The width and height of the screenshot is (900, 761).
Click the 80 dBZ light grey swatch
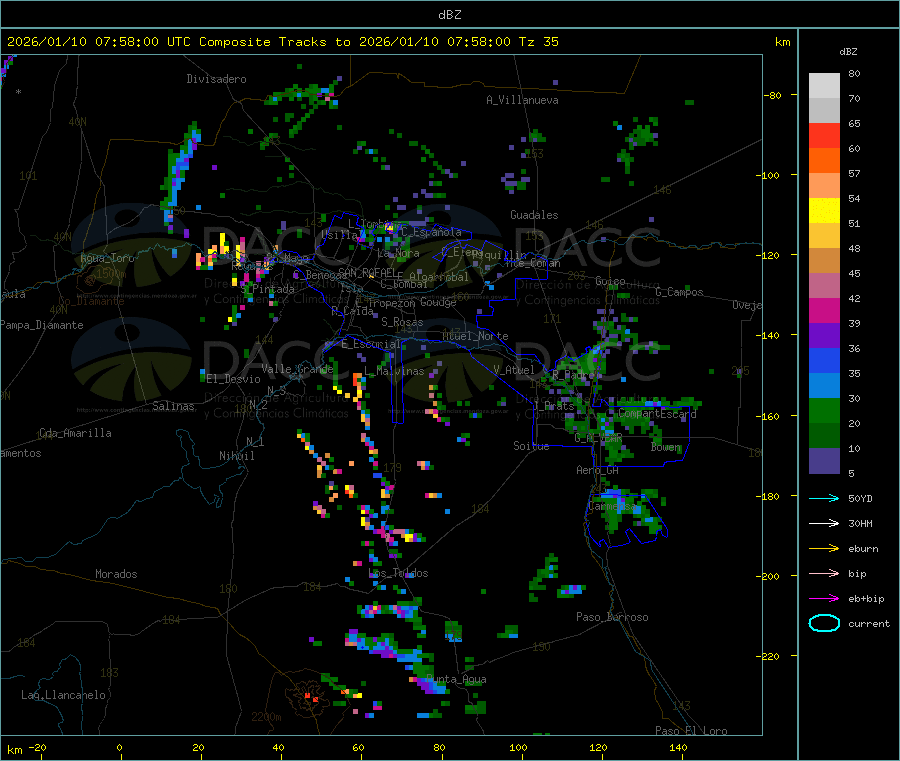click(824, 86)
